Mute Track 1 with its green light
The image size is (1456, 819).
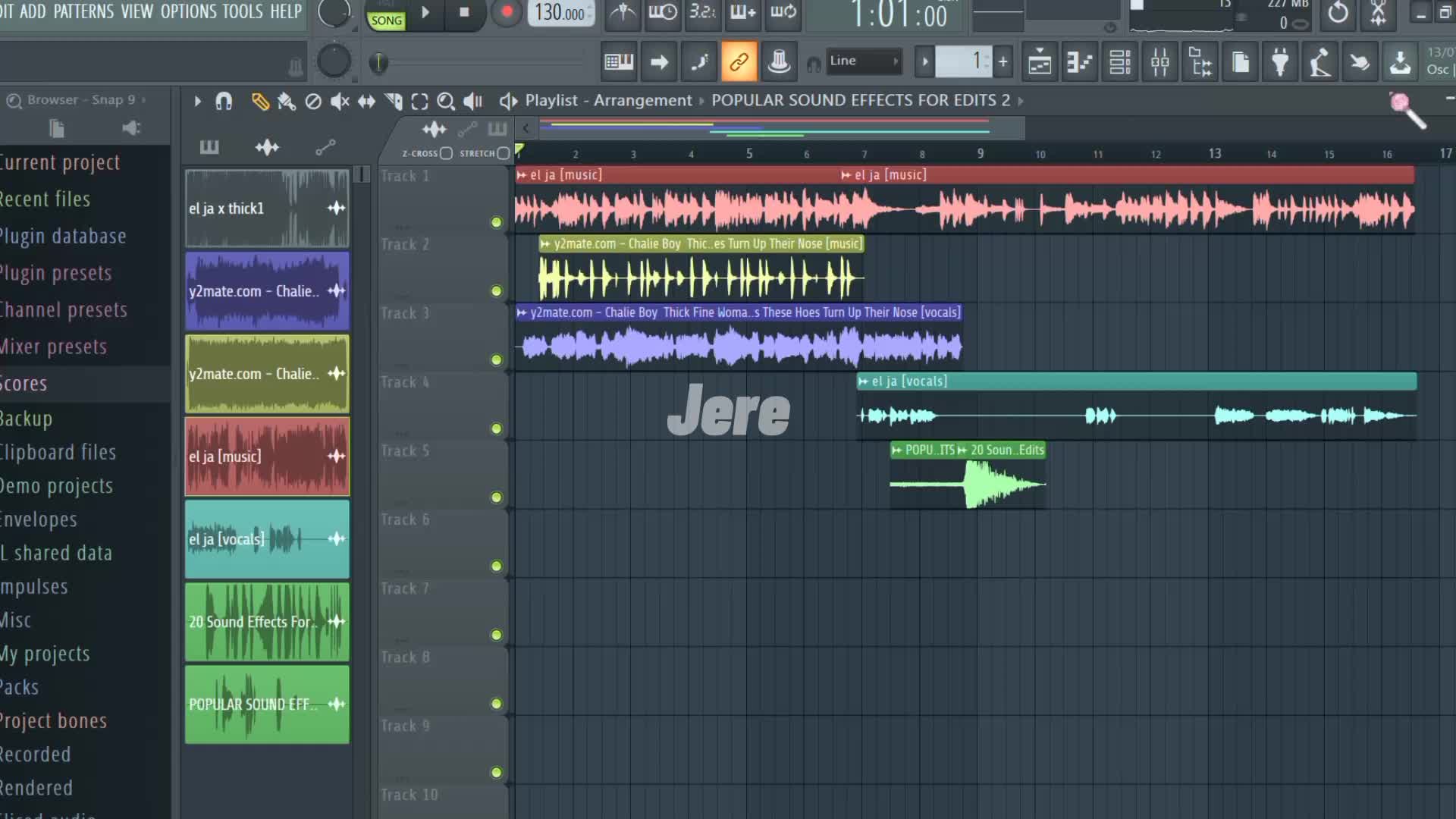pyautogui.click(x=496, y=222)
